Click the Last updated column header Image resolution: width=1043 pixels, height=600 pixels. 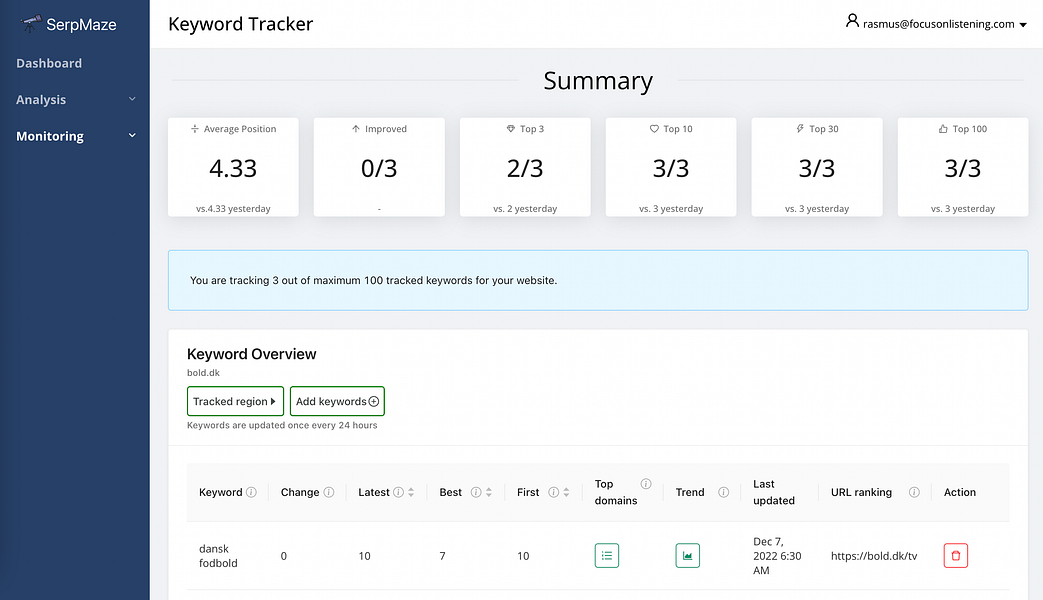[x=774, y=492]
